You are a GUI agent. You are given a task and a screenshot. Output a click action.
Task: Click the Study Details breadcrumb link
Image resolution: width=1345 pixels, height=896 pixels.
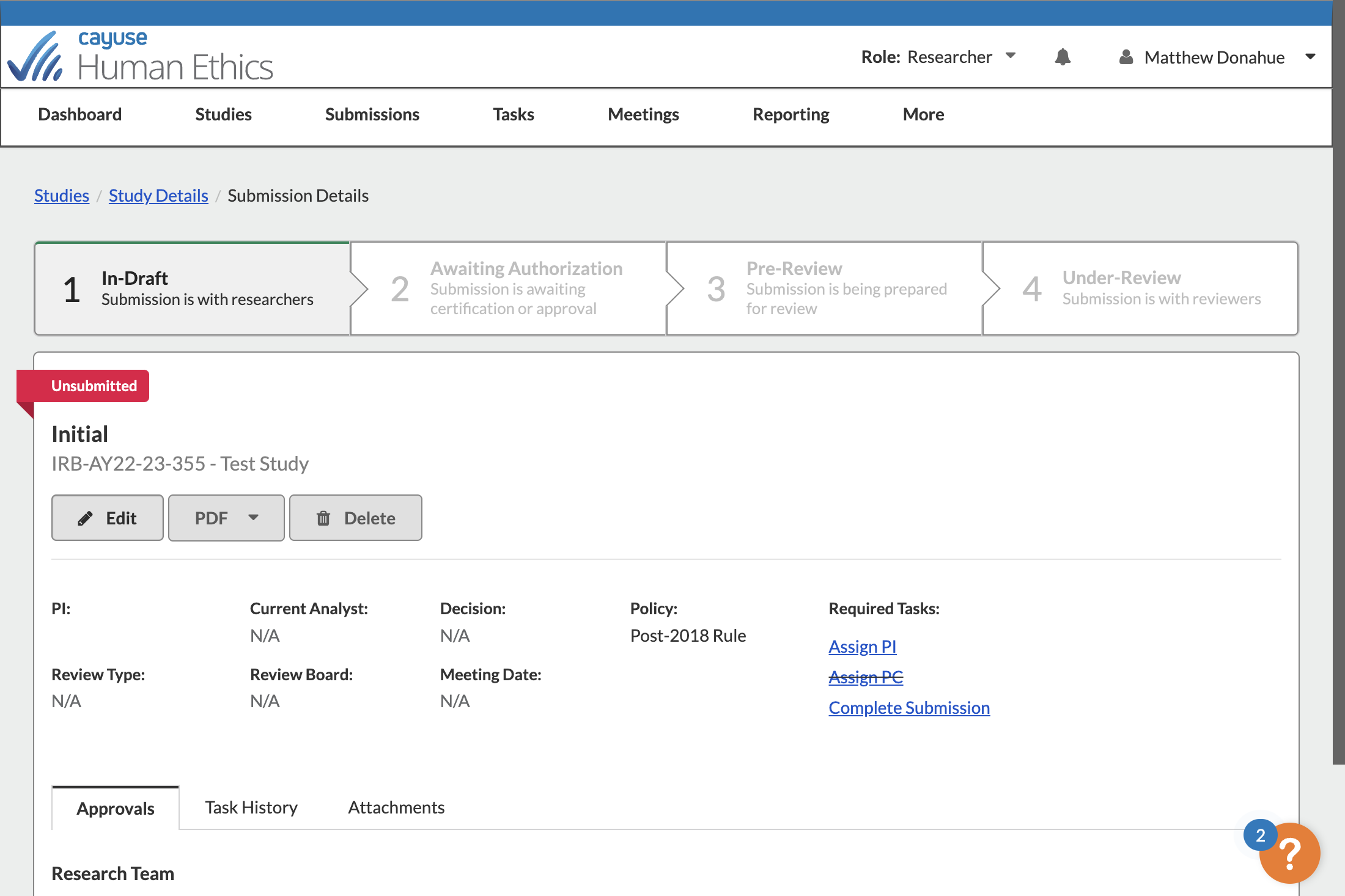(158, 196)
